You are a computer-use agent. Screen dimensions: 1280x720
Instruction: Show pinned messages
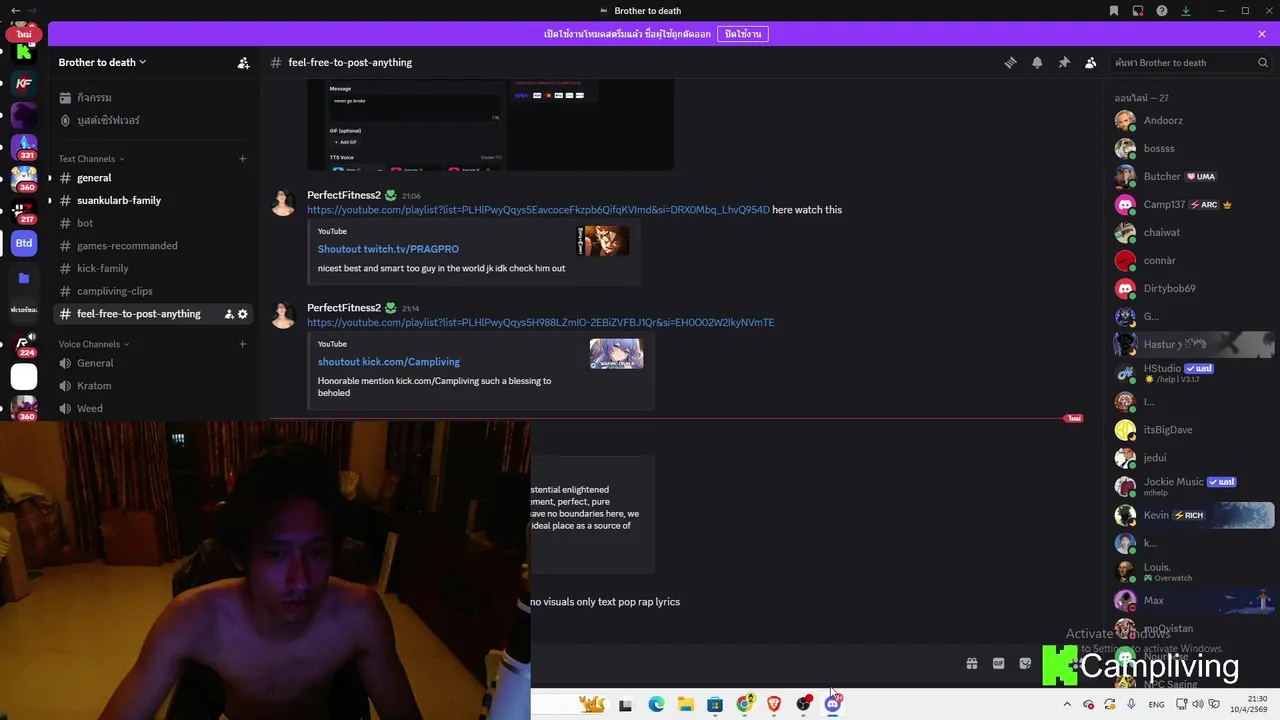tap(1064, 62)
